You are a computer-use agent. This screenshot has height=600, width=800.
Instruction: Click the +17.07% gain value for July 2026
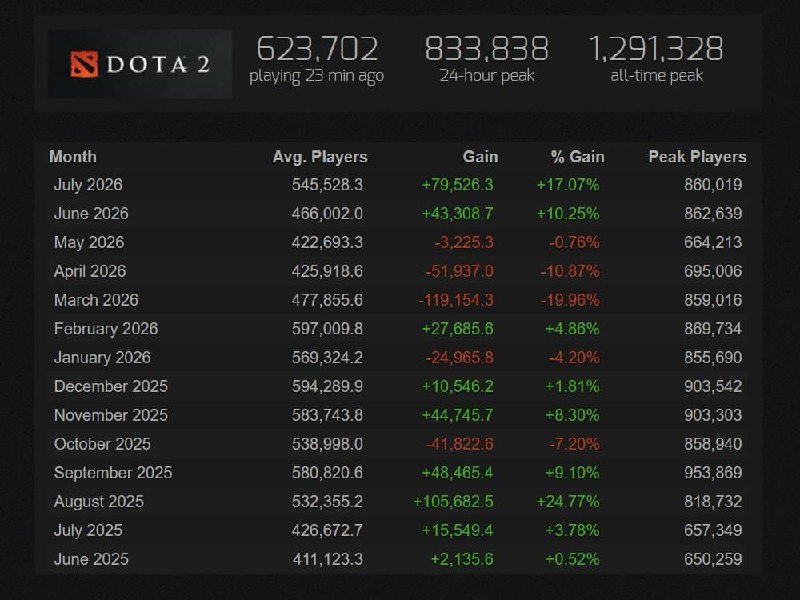point(568,185)
